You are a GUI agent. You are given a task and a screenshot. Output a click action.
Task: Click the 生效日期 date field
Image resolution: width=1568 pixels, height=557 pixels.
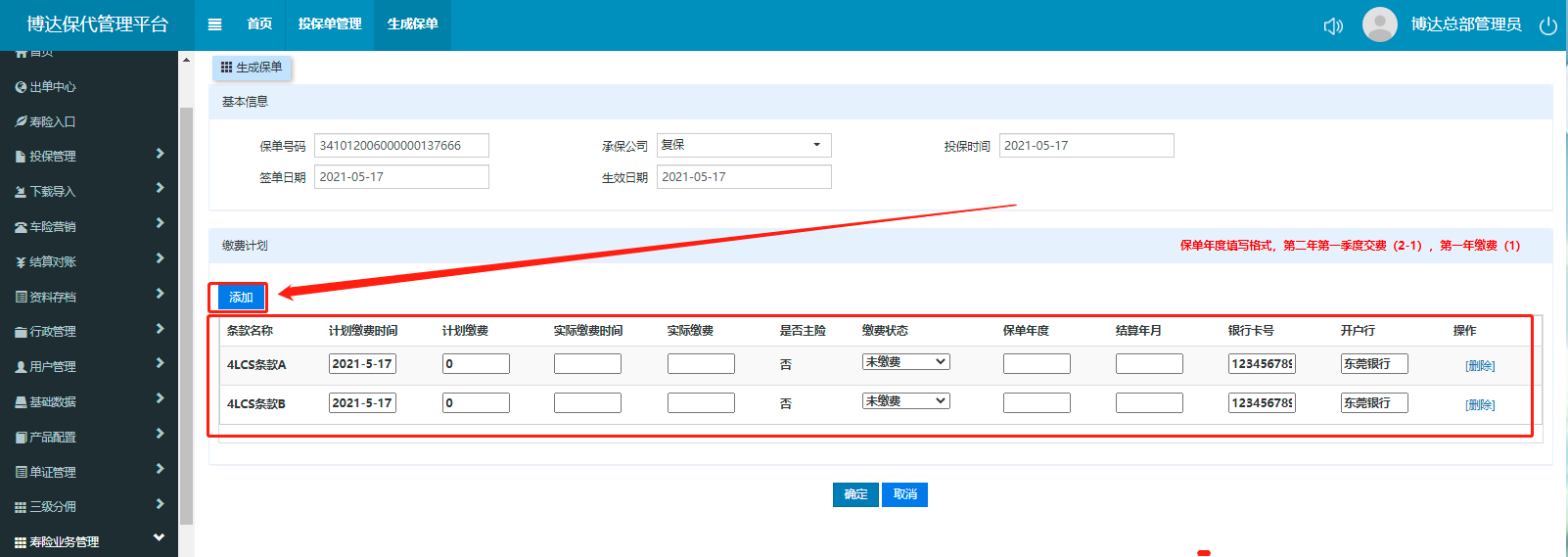[x=744, y=177]
